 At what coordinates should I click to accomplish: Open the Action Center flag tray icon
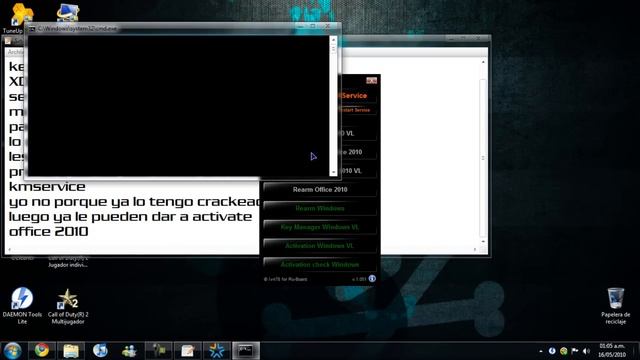pyautogui.click(x=575, y=351)
